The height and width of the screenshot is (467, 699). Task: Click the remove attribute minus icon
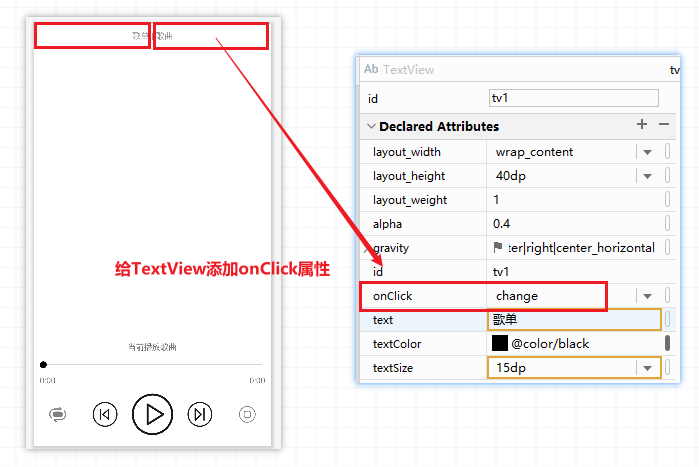(664, 124)
